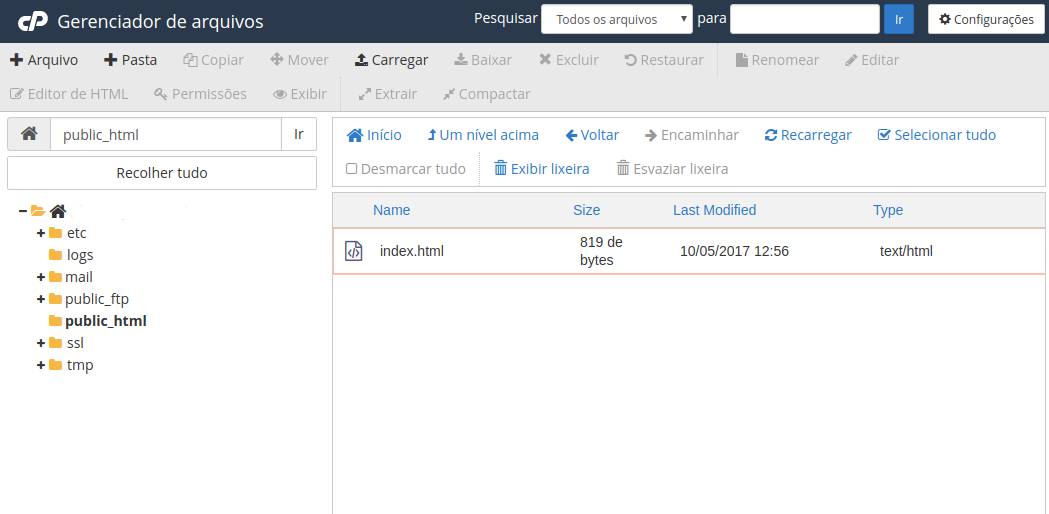Collapse the root home tree node
The height and width of the screenshot is (514, 1049).
[23, 211]
